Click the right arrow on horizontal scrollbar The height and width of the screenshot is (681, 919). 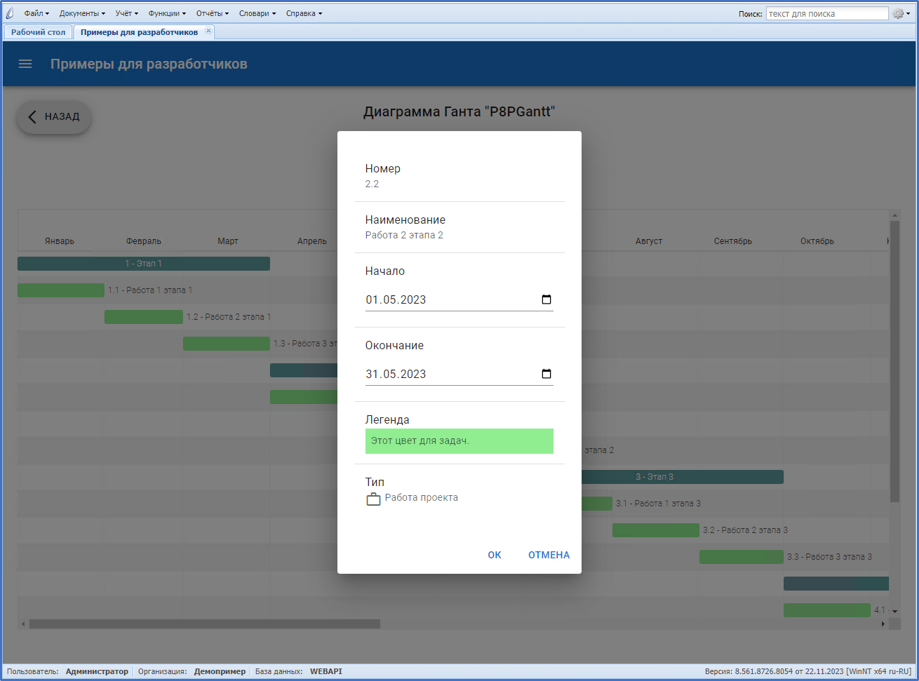[882, 624]
